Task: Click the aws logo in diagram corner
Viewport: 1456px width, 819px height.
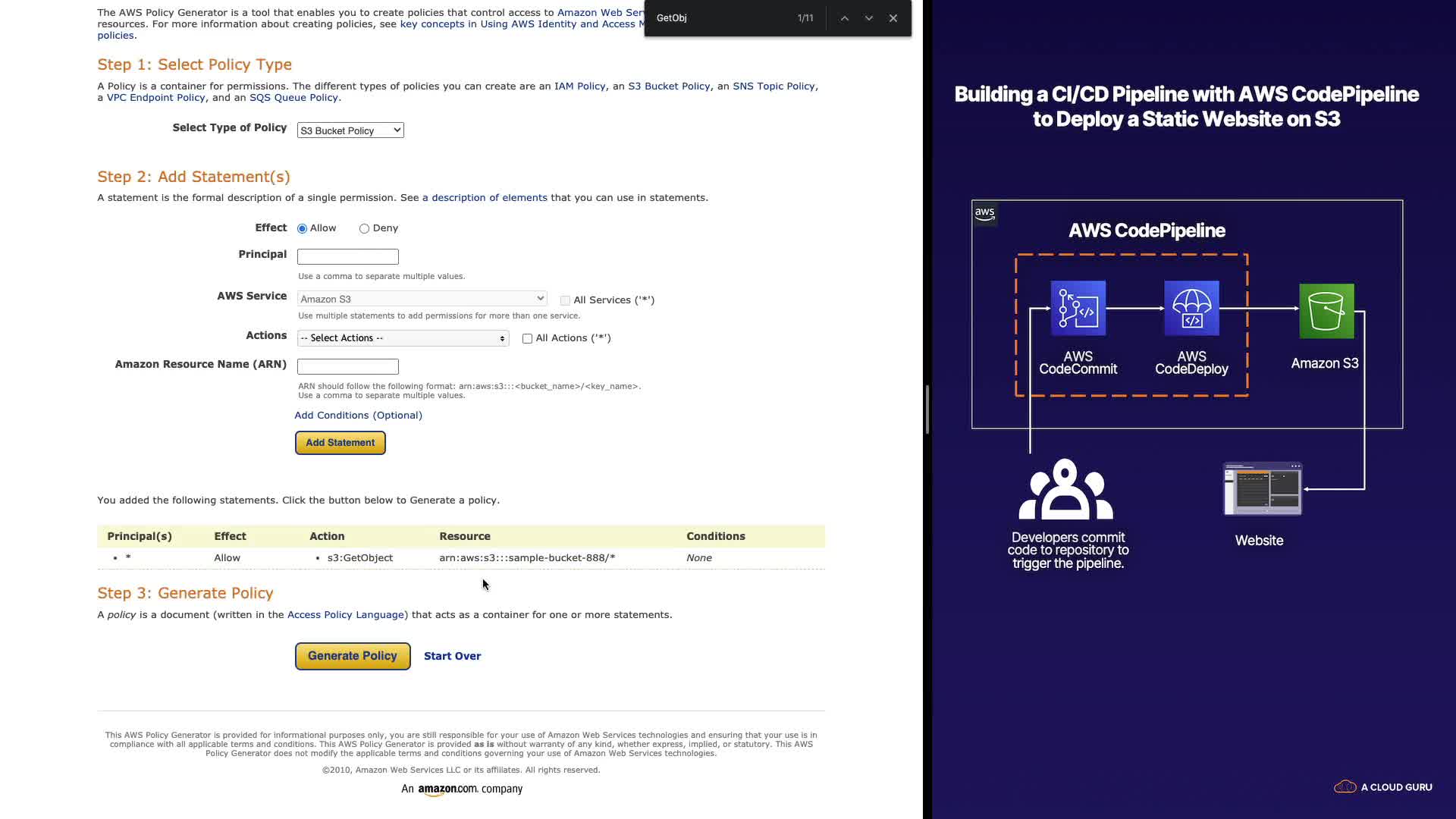Action: [x=985, y=213]
